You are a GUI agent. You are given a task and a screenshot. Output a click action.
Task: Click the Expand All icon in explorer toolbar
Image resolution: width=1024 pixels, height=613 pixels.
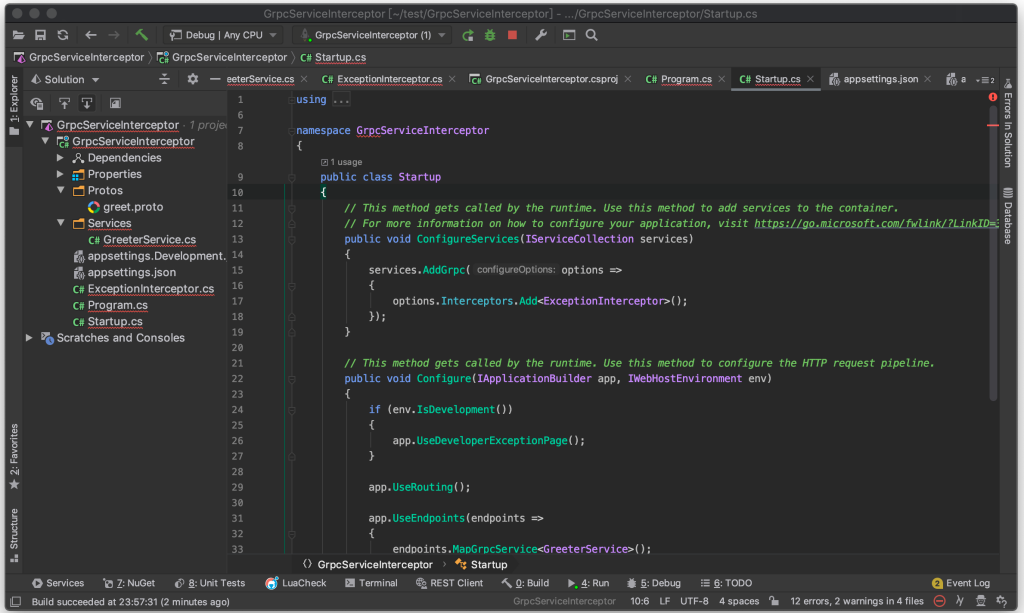click(64, 103)
